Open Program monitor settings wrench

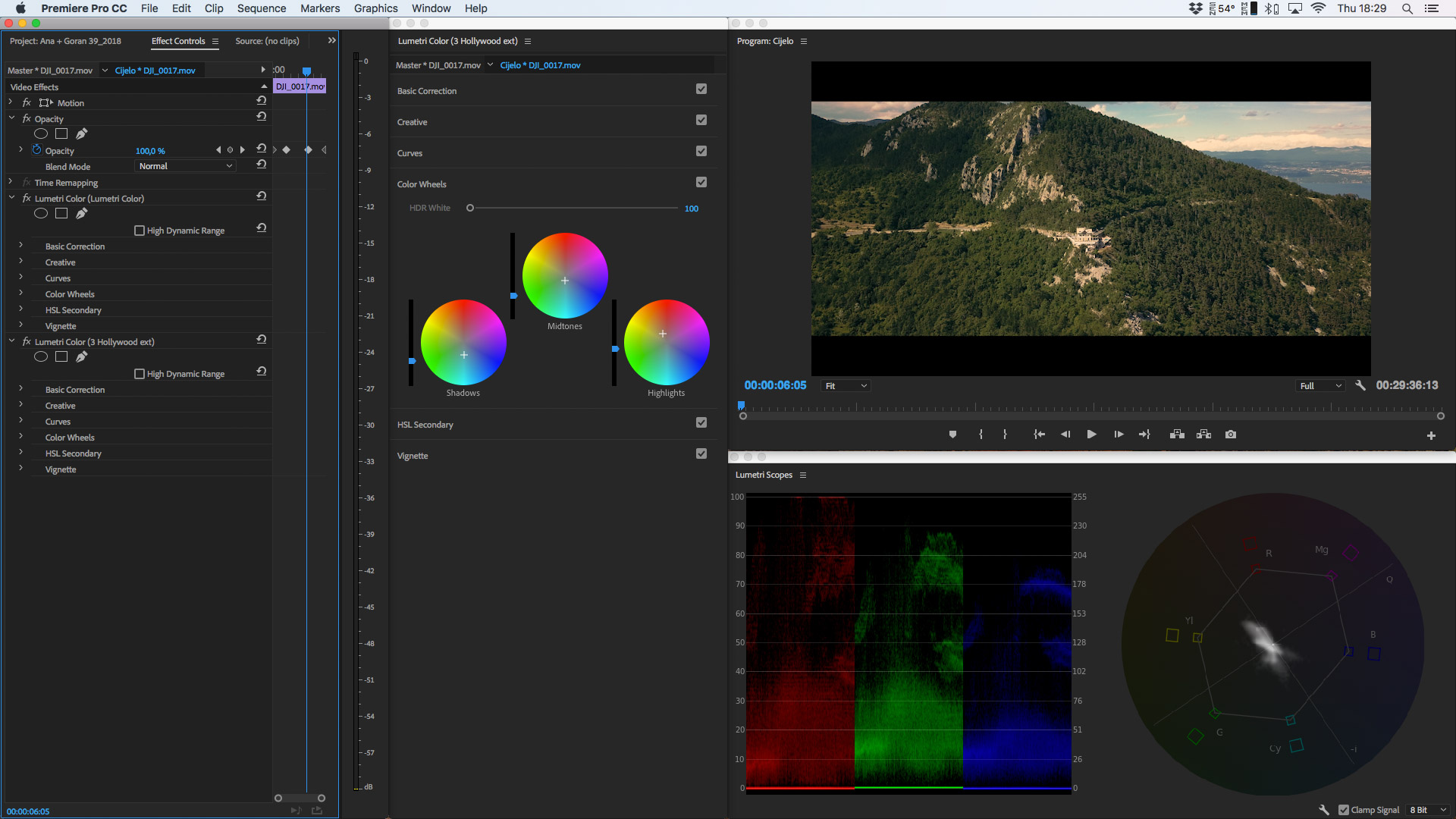(x=1360, y=385)
